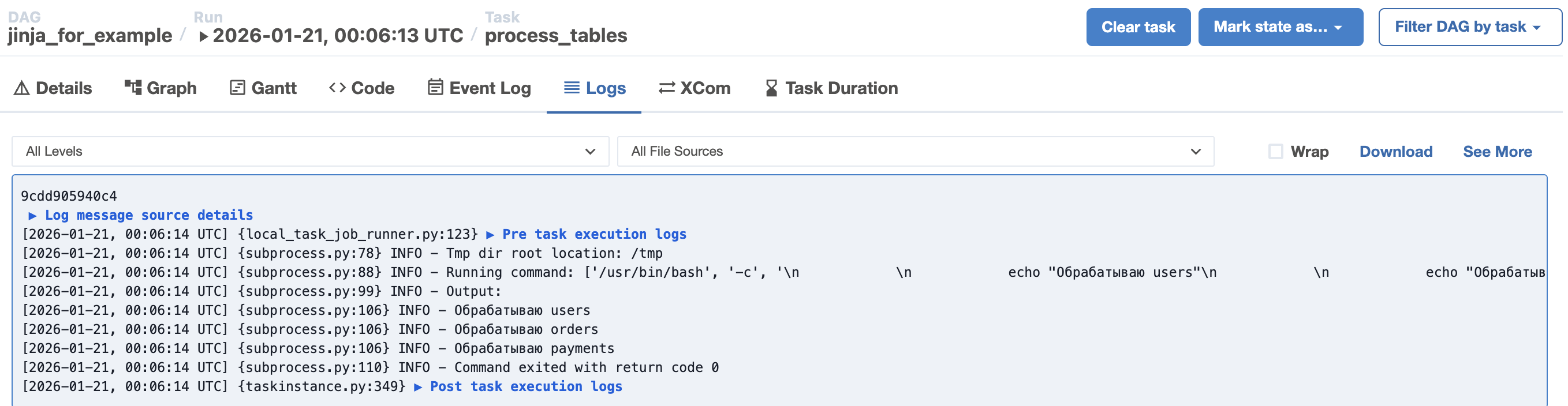Viewport: 1568px width, 406px height.
Task: Click the Details tab warning triangle icon
Action: pos(22,88)
